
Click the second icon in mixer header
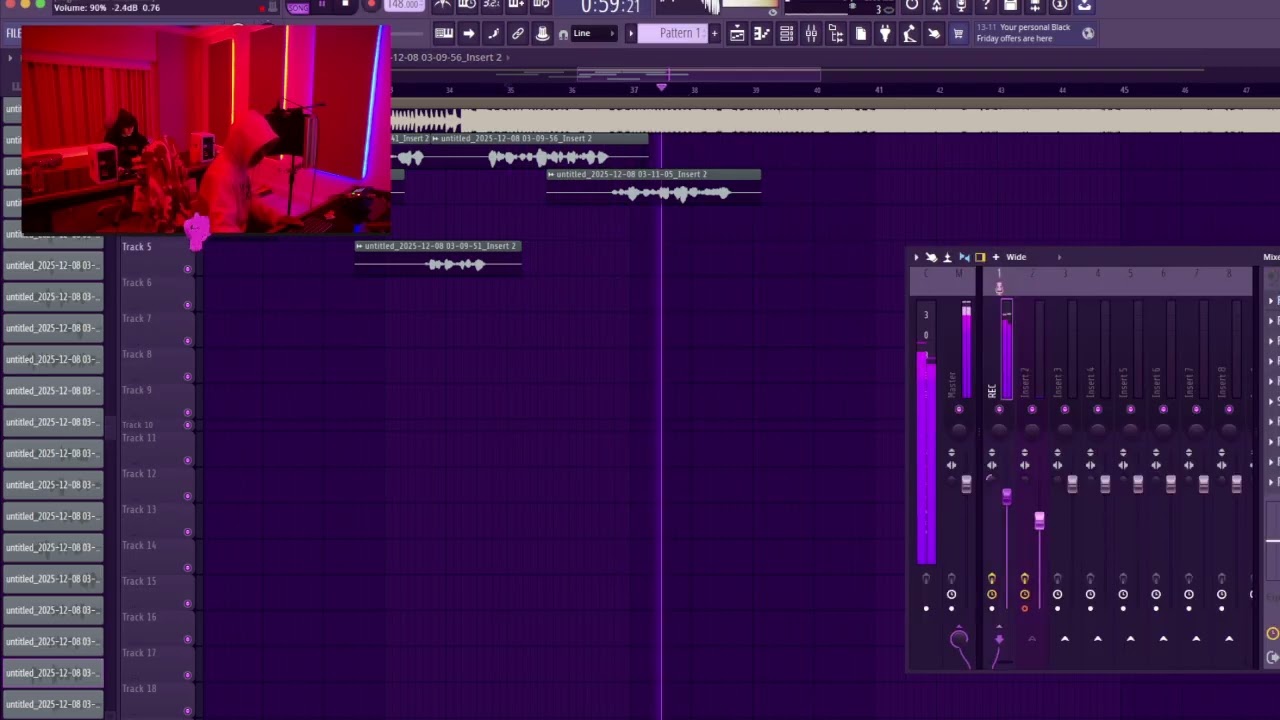tap(931, 257)
